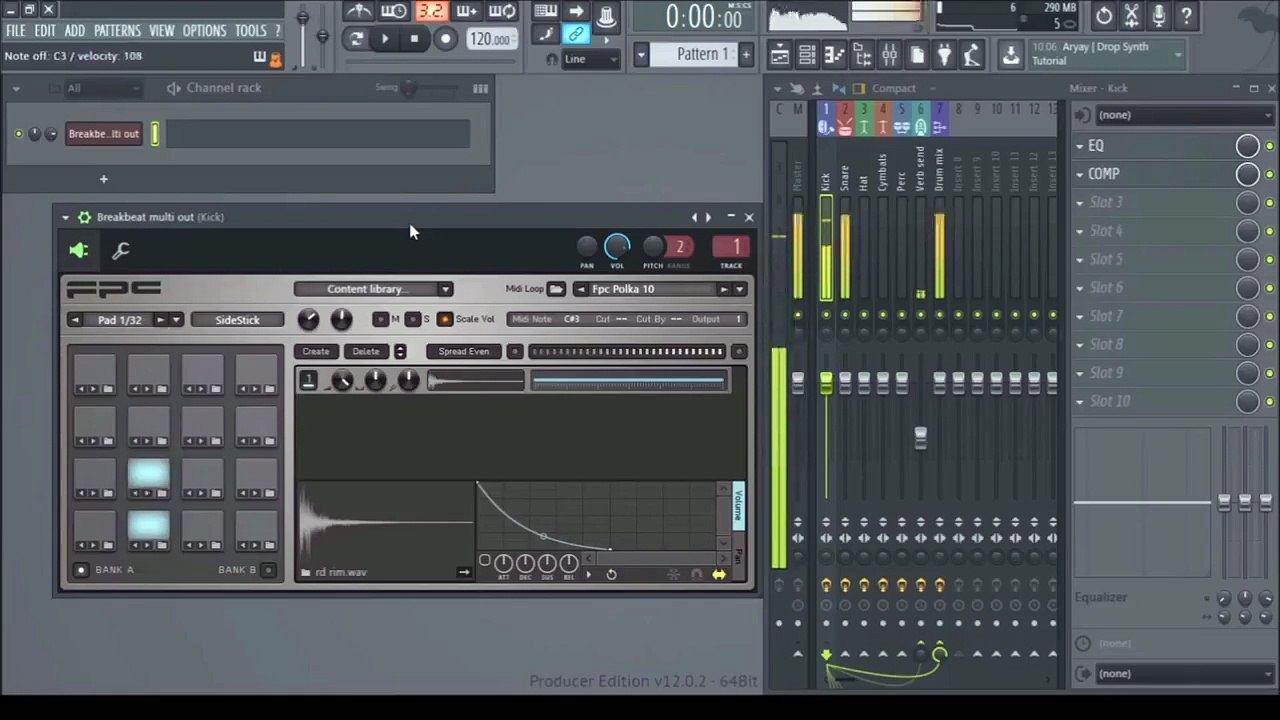
Task: Open the Piano roll view icon
Action: (x=835, y=54)
